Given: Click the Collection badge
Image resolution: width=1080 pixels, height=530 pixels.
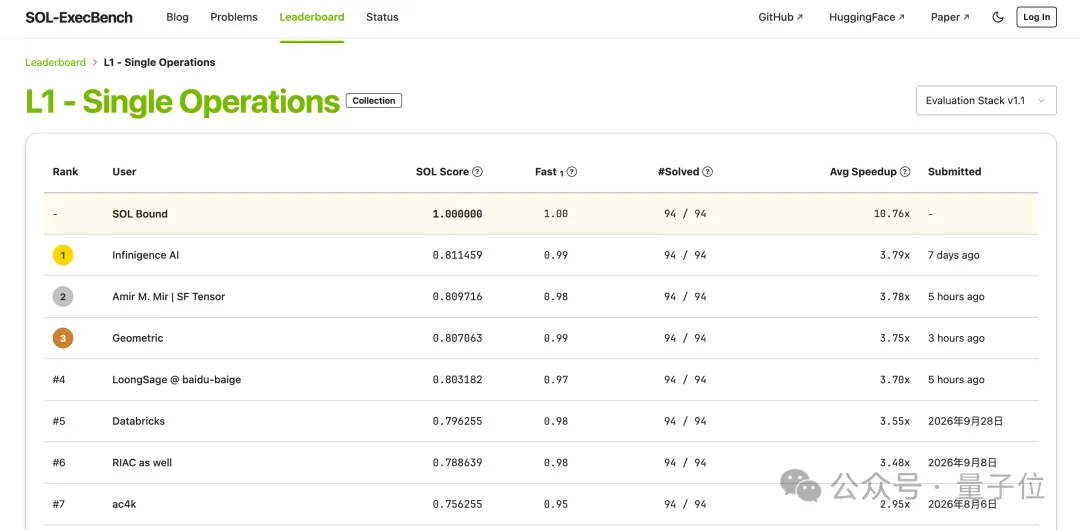Looking at the screenshot, I should 374,101.
